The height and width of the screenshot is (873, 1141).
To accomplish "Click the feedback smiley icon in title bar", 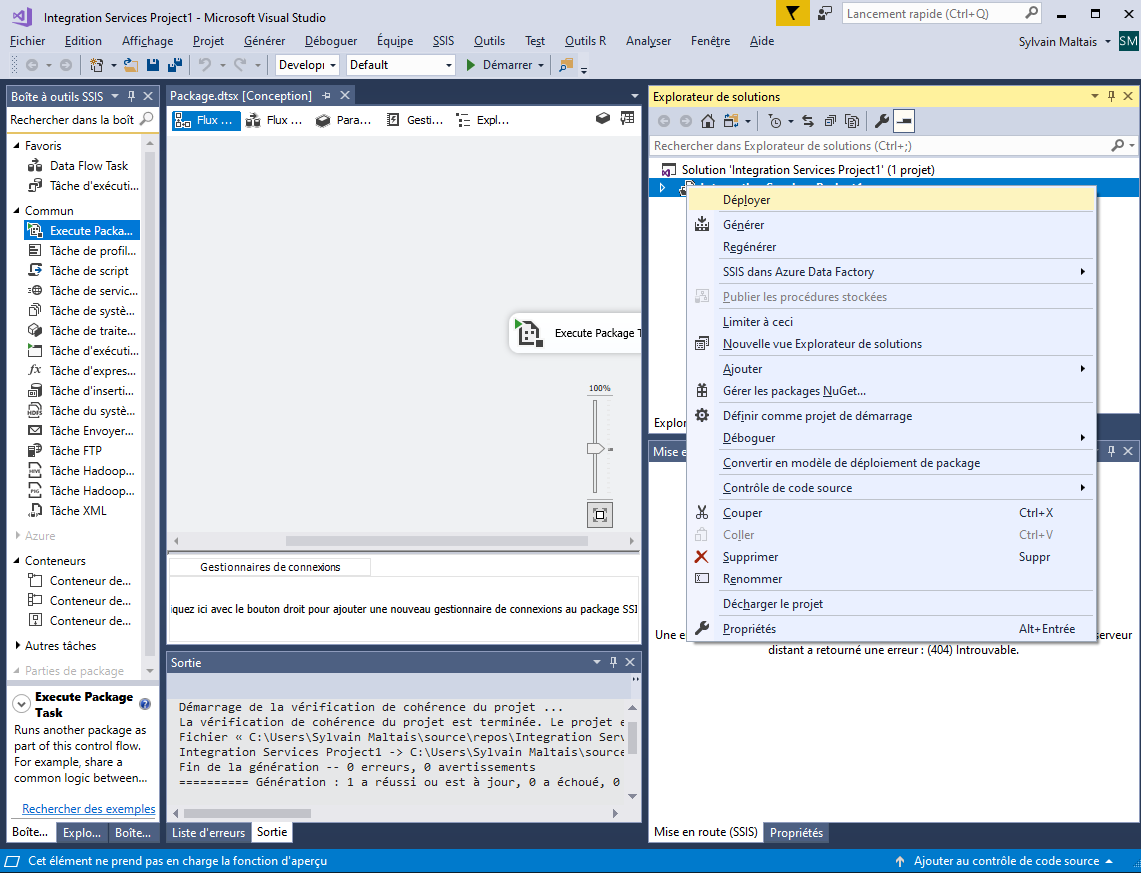I will (x=825, y=14).
